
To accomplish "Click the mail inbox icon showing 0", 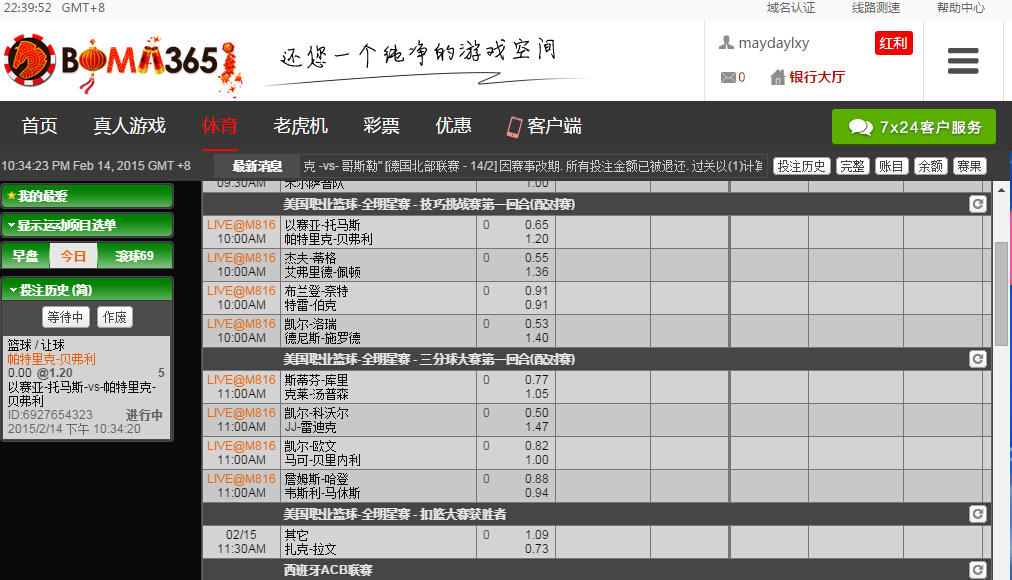I will click(726, 77).
